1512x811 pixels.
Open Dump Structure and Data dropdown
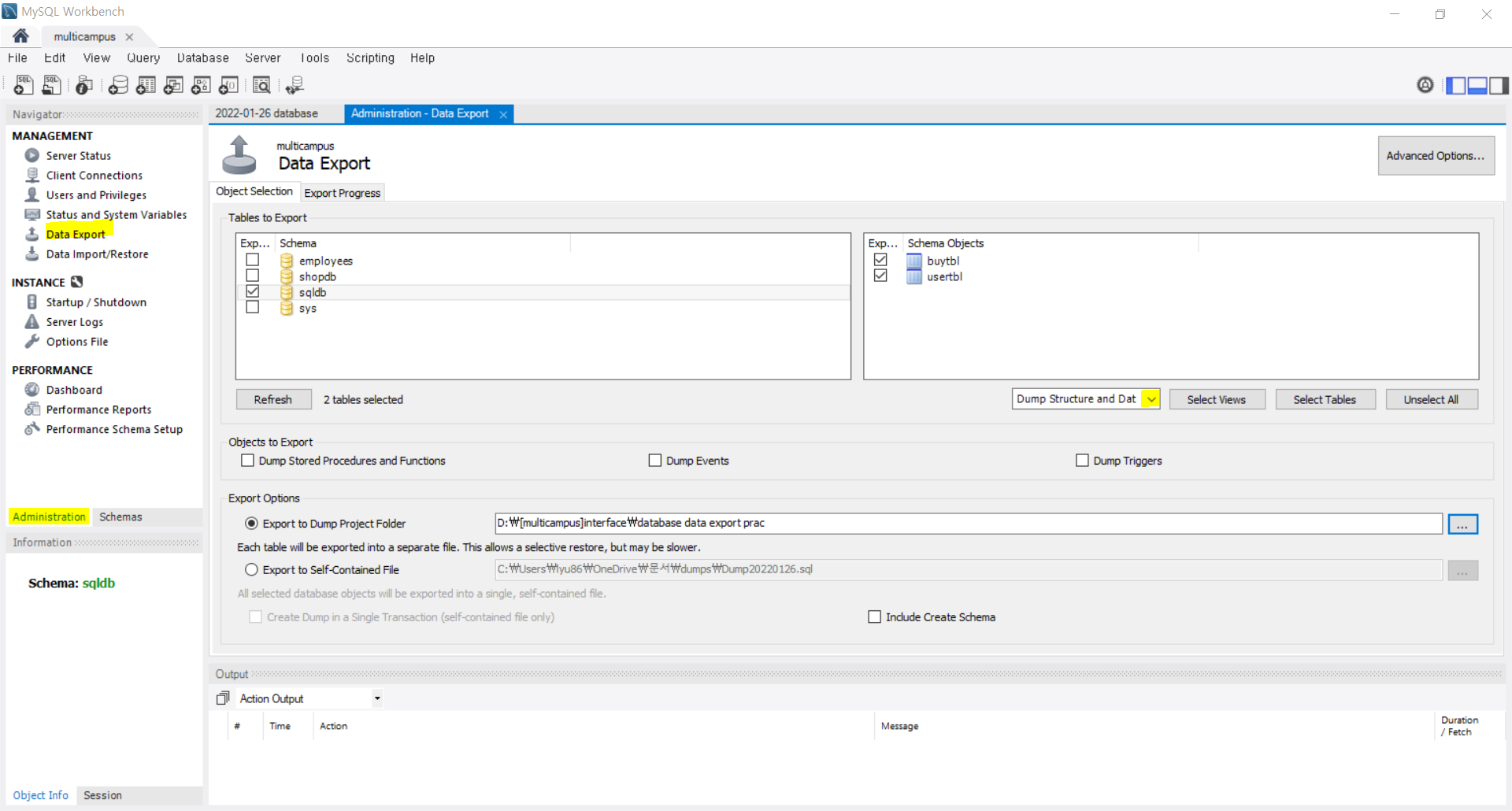coord(1151,399)
